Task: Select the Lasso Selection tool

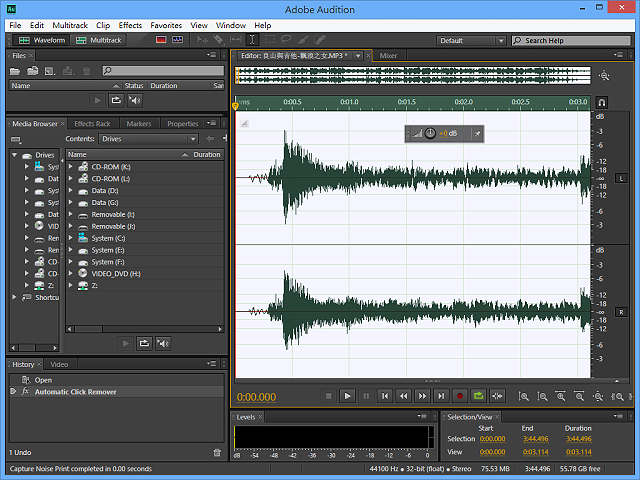Action: click(286, 40)
